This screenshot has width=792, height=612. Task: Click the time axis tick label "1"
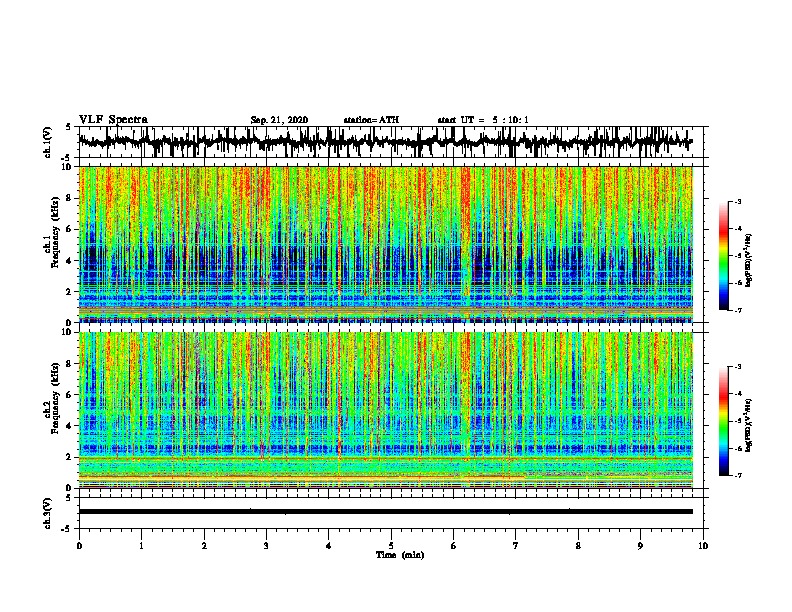point(141,546)
